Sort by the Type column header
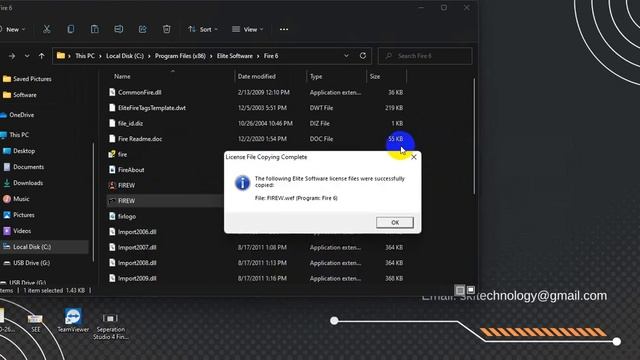The height and width of the screenshot is (360, 640). pyautogui.click(x=316, y=76)
